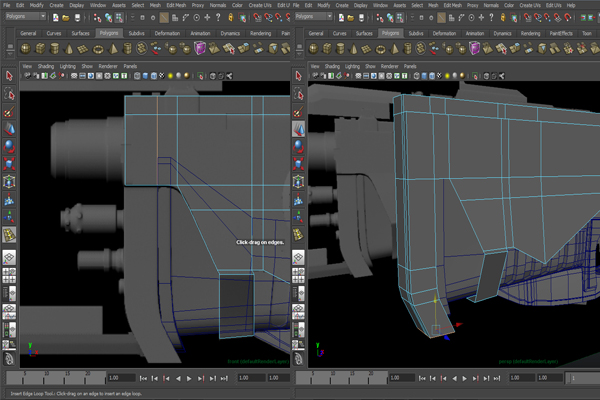The image size is (600, 400).
Task: Open the Edit Mesh menu in right window
Action: click(453, 5)
